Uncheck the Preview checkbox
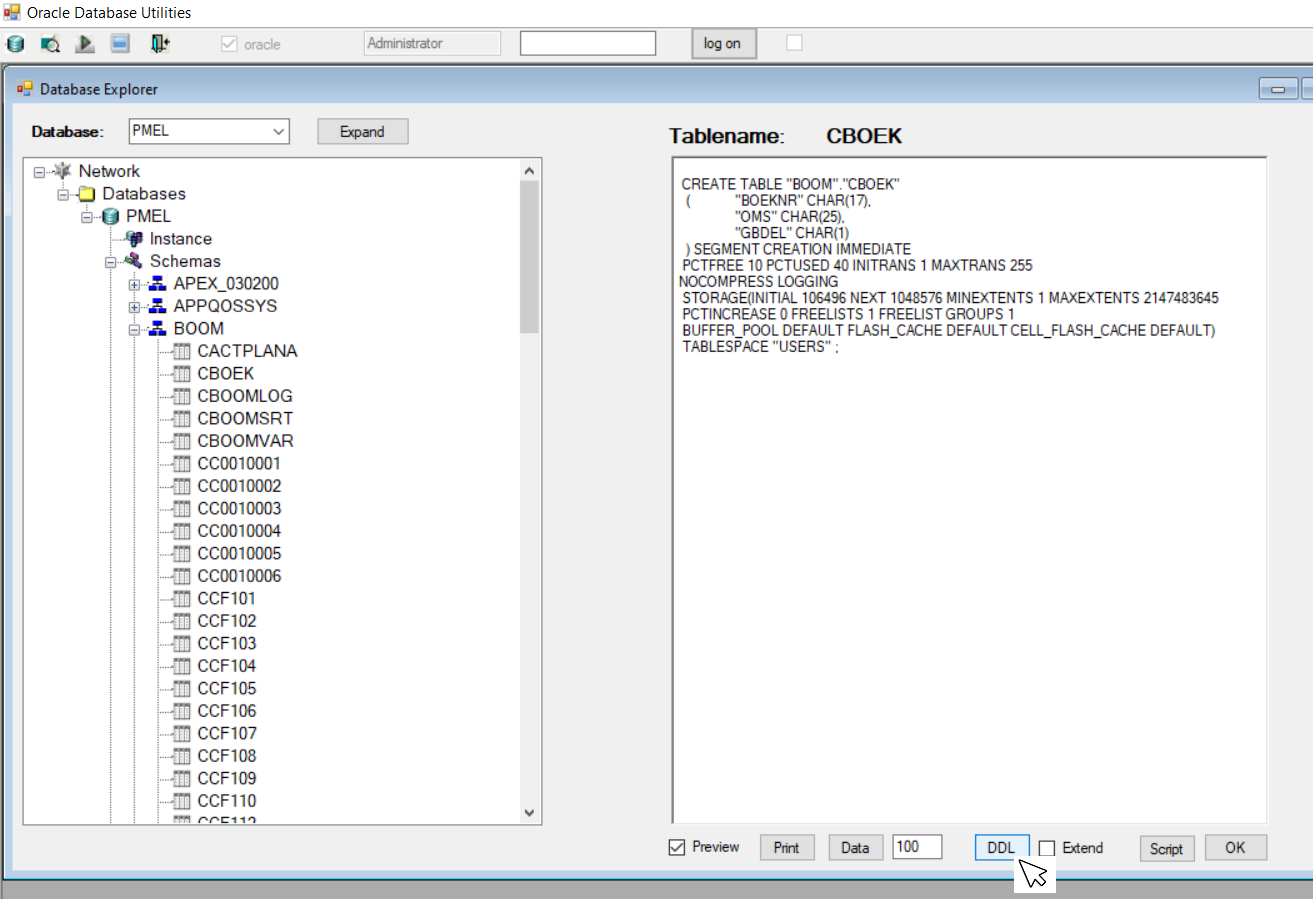Image resolution: width=1313 pixels, height=899 pixels. tap(677, 848)
